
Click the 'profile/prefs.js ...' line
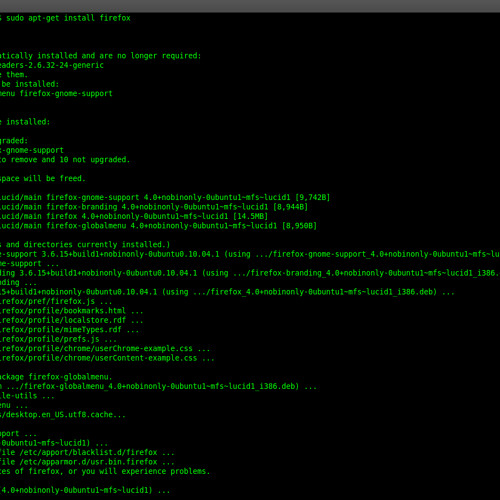(x=58, y=339)
